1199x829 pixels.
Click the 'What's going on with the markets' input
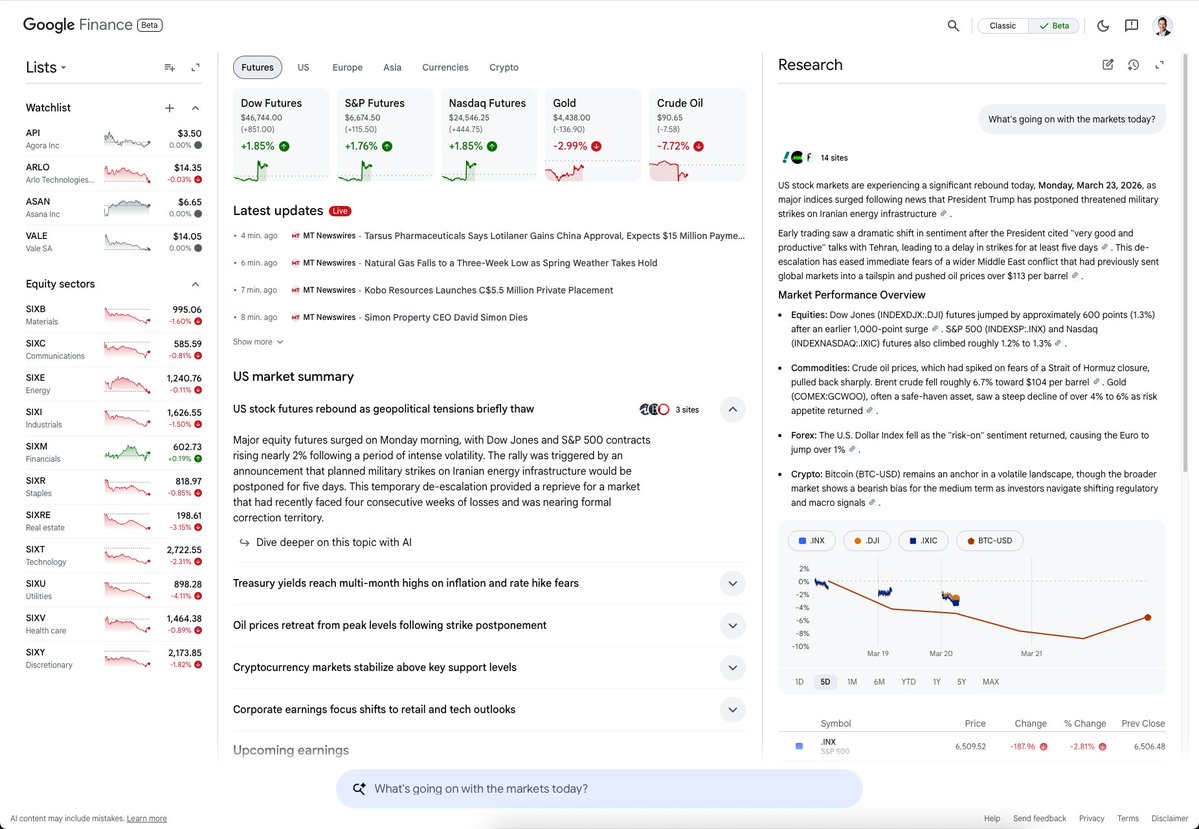(x=599, y=788)
